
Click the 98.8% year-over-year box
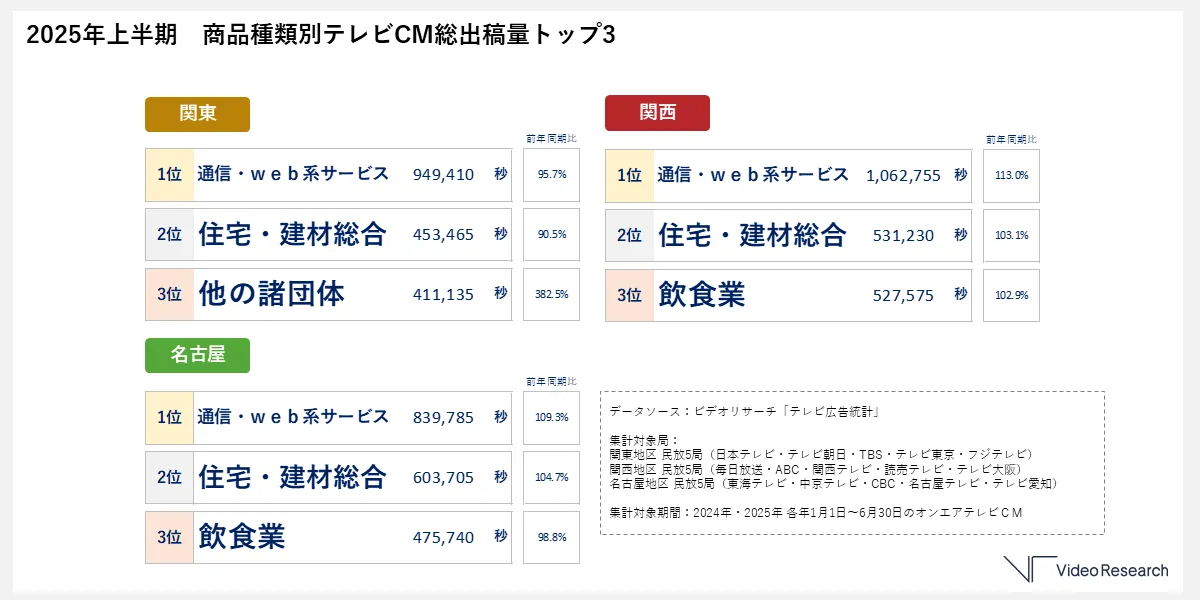551,537
